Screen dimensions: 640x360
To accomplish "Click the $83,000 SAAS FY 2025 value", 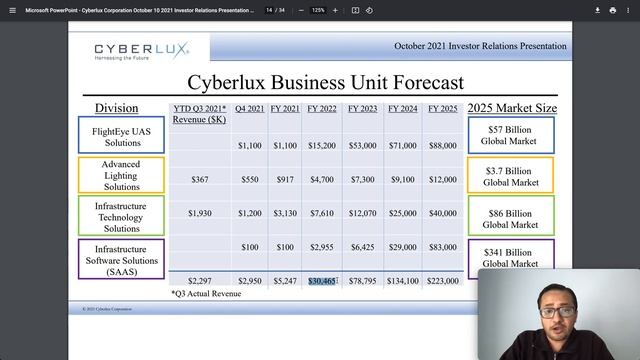I will pyautogui.click(x=442, y=247).
